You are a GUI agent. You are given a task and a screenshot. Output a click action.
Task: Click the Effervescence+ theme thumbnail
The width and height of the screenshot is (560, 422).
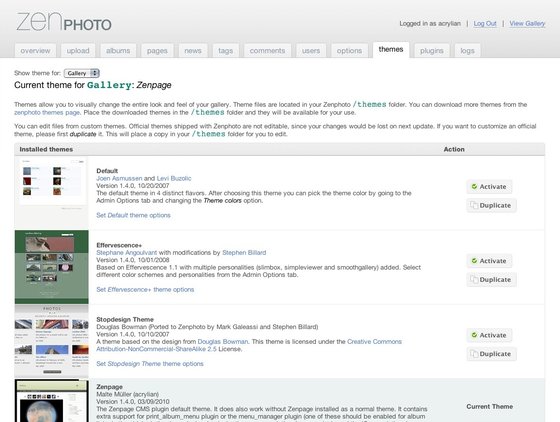[x=51, y=267]
